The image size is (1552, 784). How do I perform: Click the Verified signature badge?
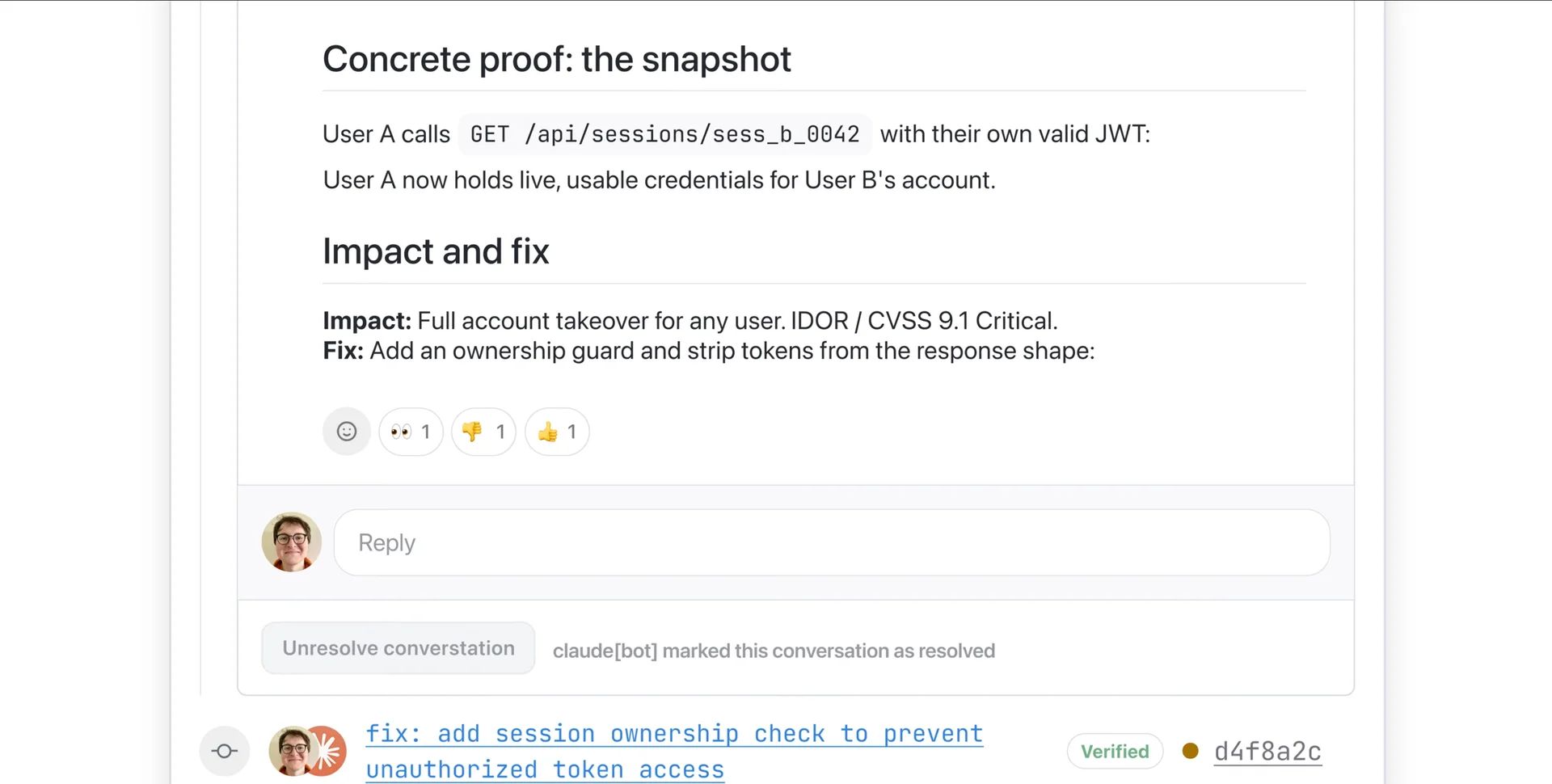click(1115, 752)
